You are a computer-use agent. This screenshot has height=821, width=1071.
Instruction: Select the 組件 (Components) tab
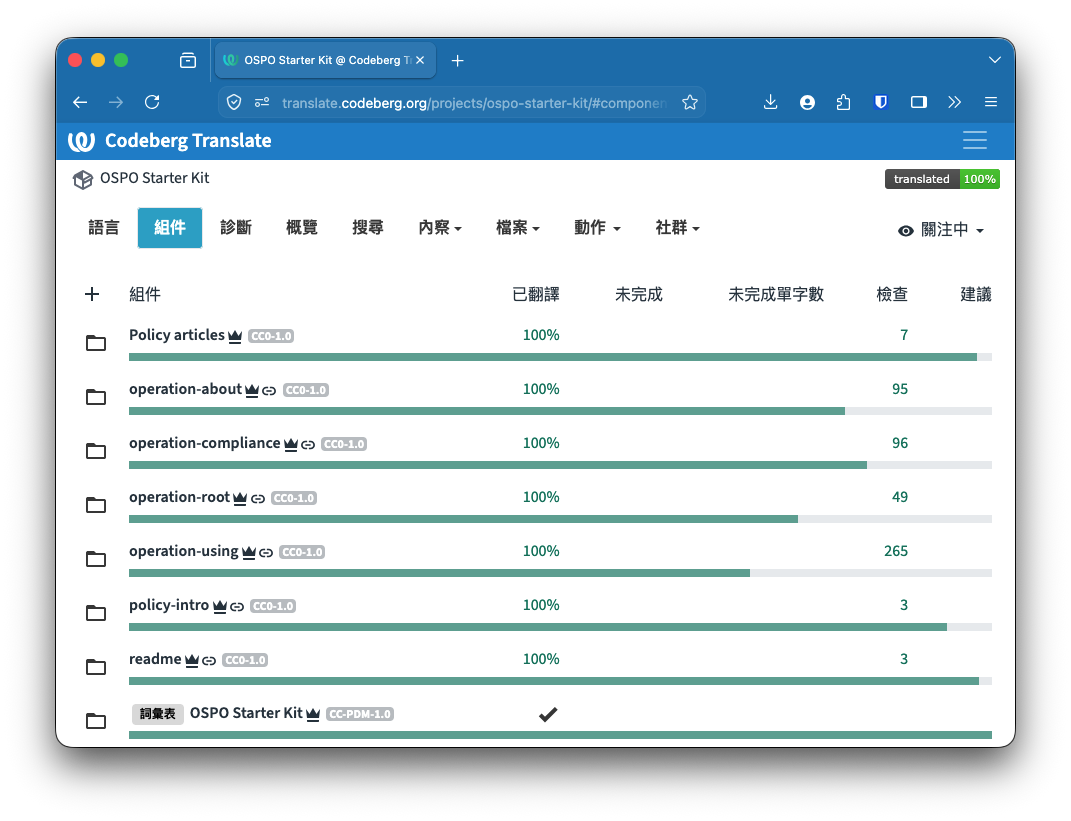point(169,227)
